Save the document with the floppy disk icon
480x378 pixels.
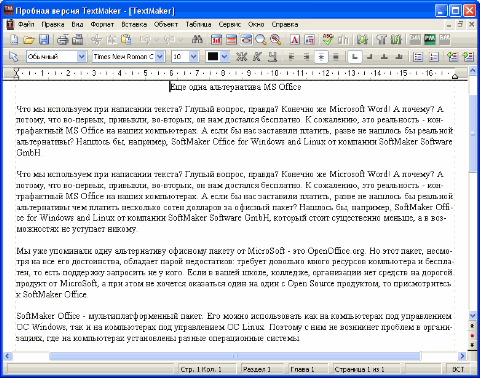(44, 40)
